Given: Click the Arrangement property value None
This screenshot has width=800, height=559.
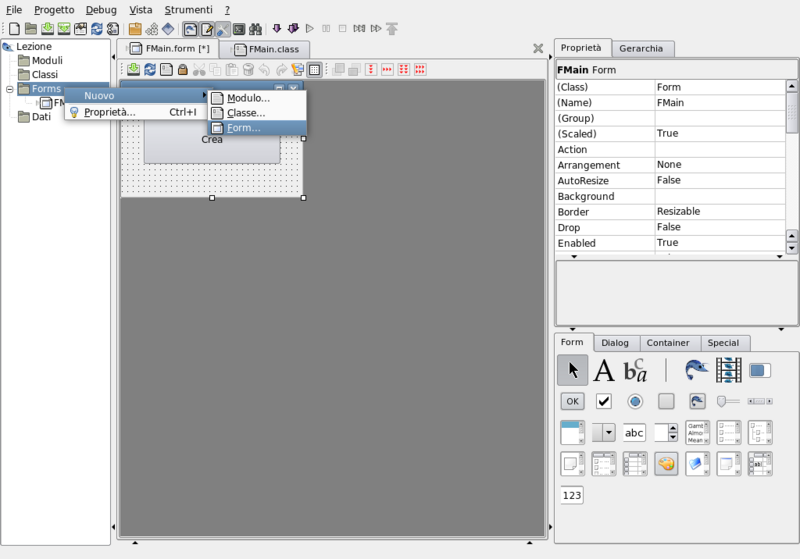Looking at the screenshot, I should pyautogui.click(x=719, y=165).
